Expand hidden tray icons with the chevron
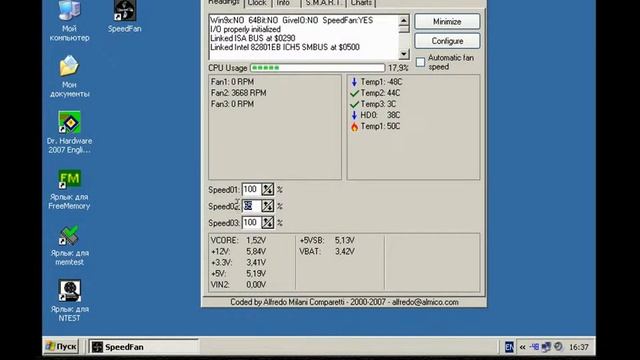This screenshot has height=360, width=640. point(522,347)
